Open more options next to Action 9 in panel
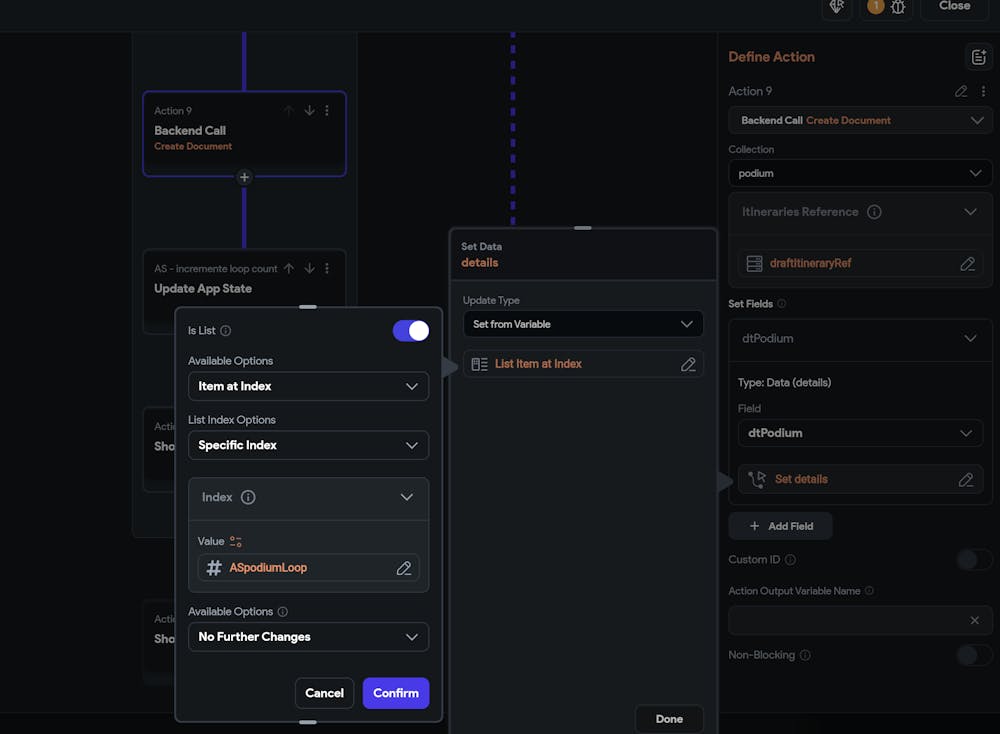 983,91
